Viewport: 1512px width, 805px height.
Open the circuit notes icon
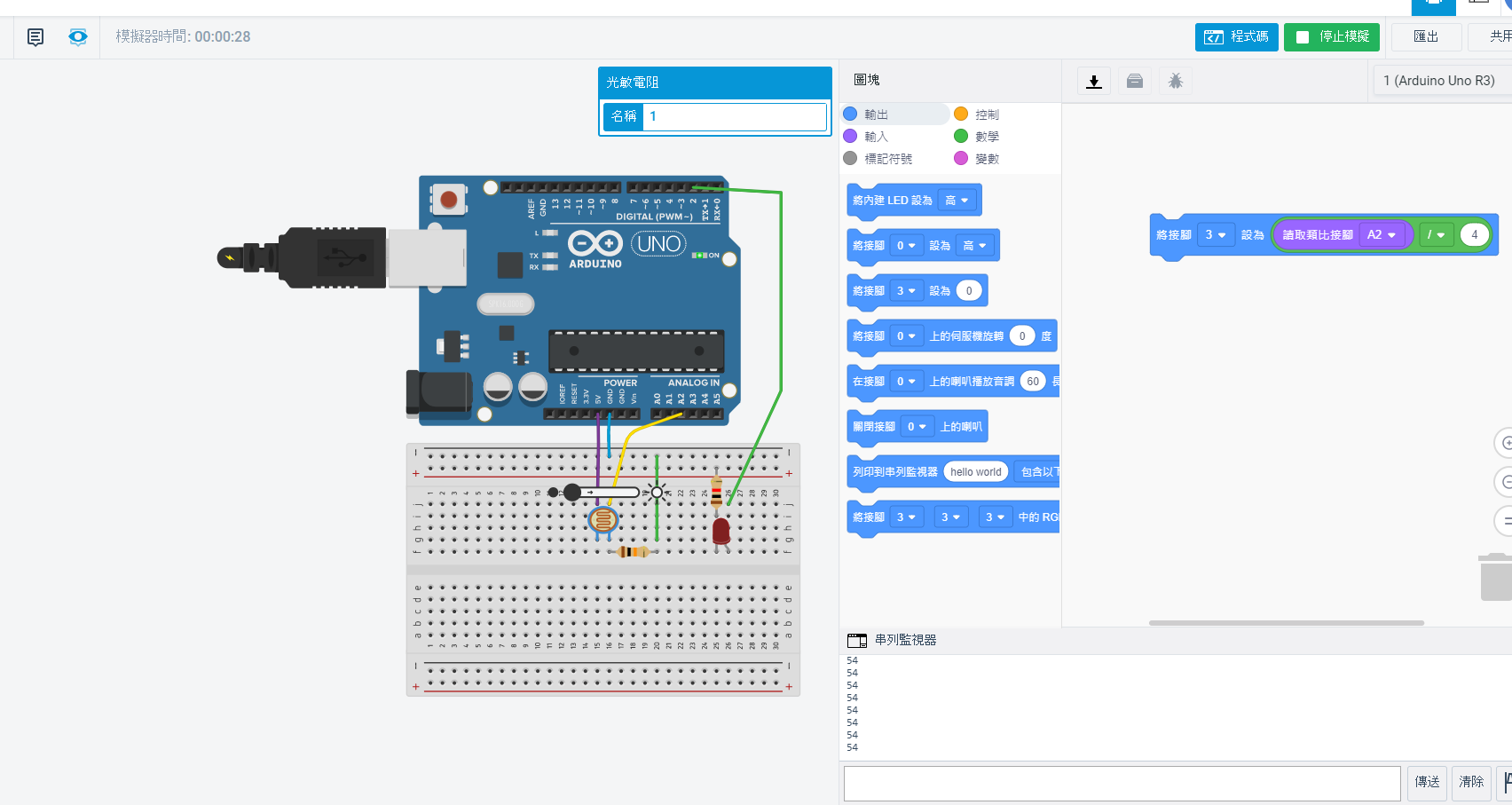click(x=35, y=37)
